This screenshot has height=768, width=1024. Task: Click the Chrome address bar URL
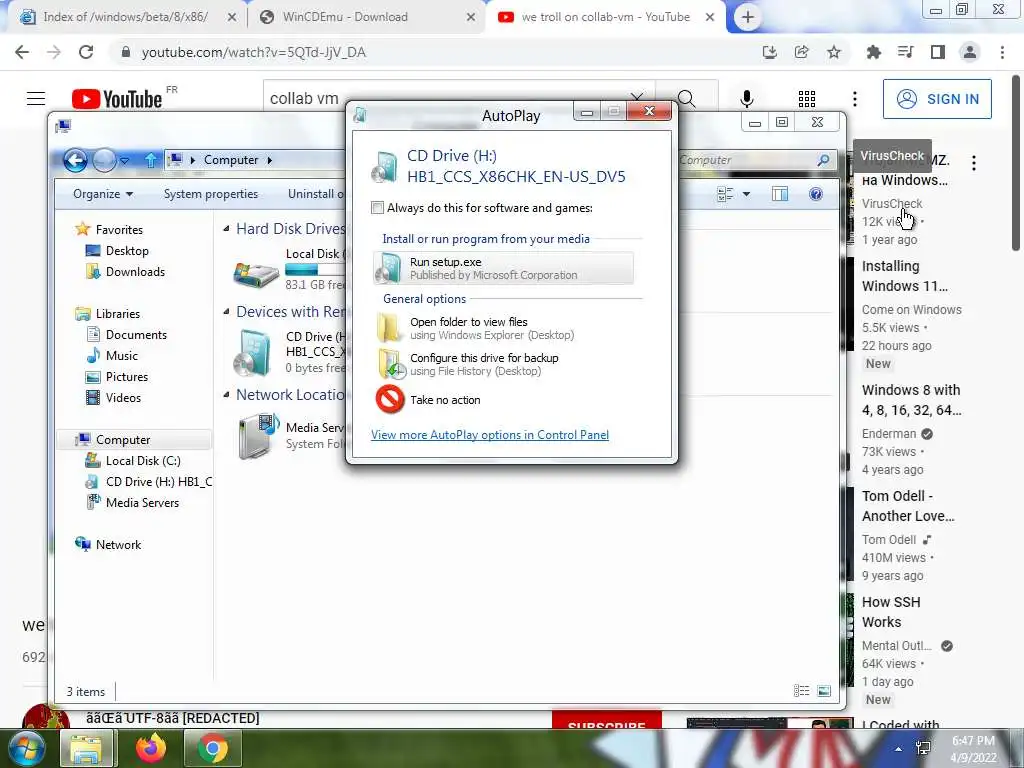pyautogui.click(x=253, y=52)
